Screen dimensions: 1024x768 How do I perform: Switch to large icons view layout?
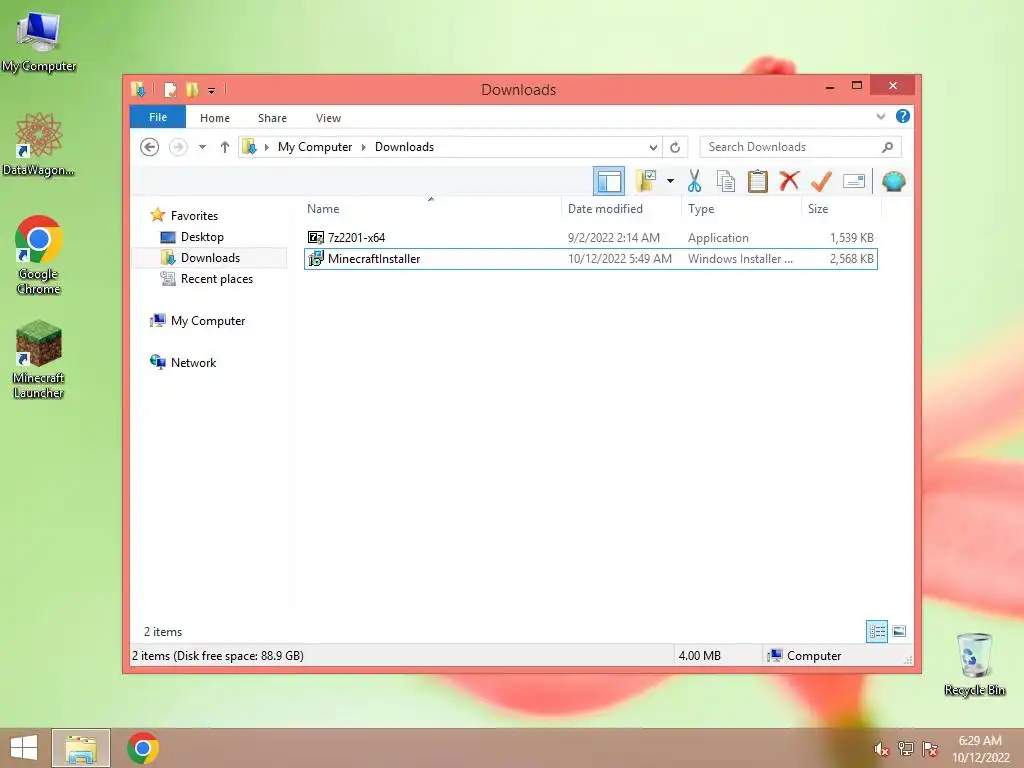coord(899,631)
